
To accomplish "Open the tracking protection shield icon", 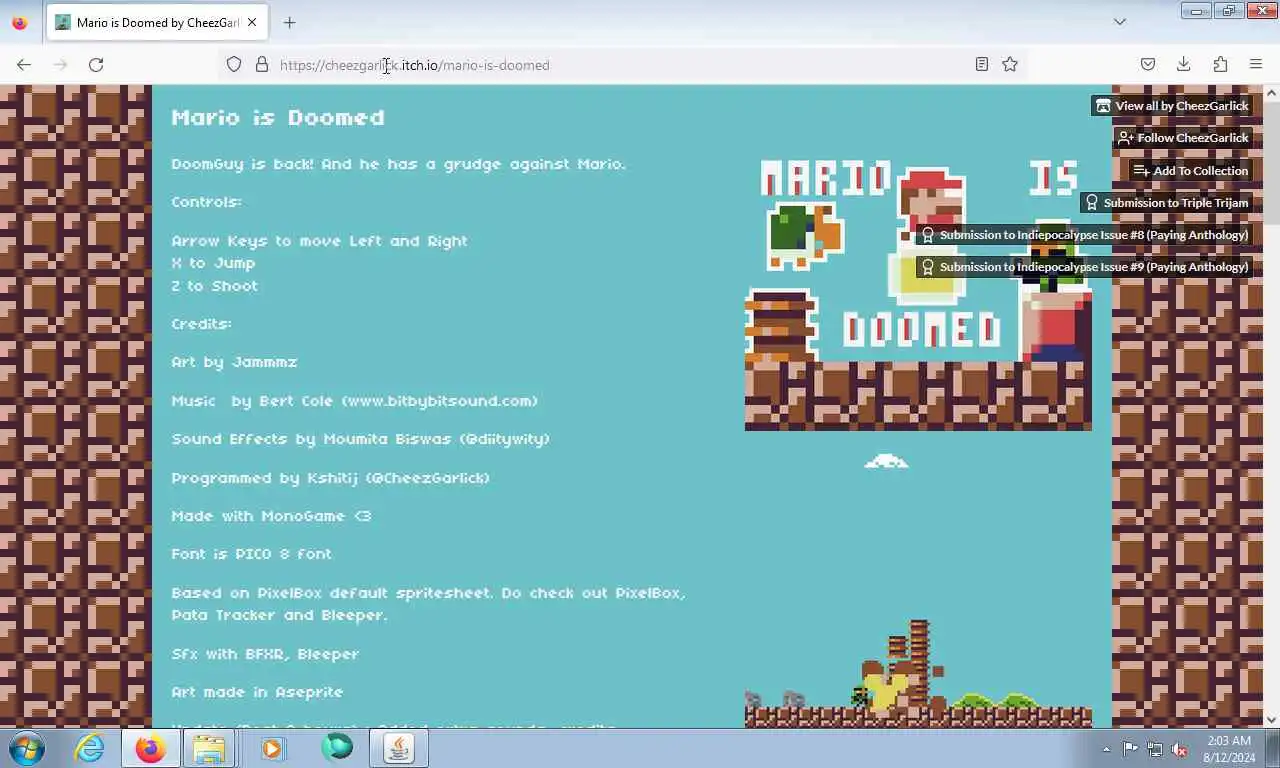I will pyautogui.click(x=234, y=64).
